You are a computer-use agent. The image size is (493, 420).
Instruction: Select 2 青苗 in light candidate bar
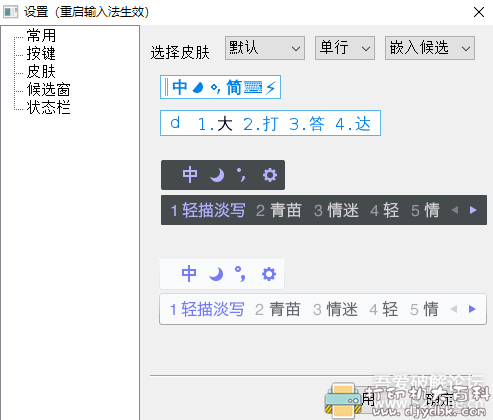278,309
